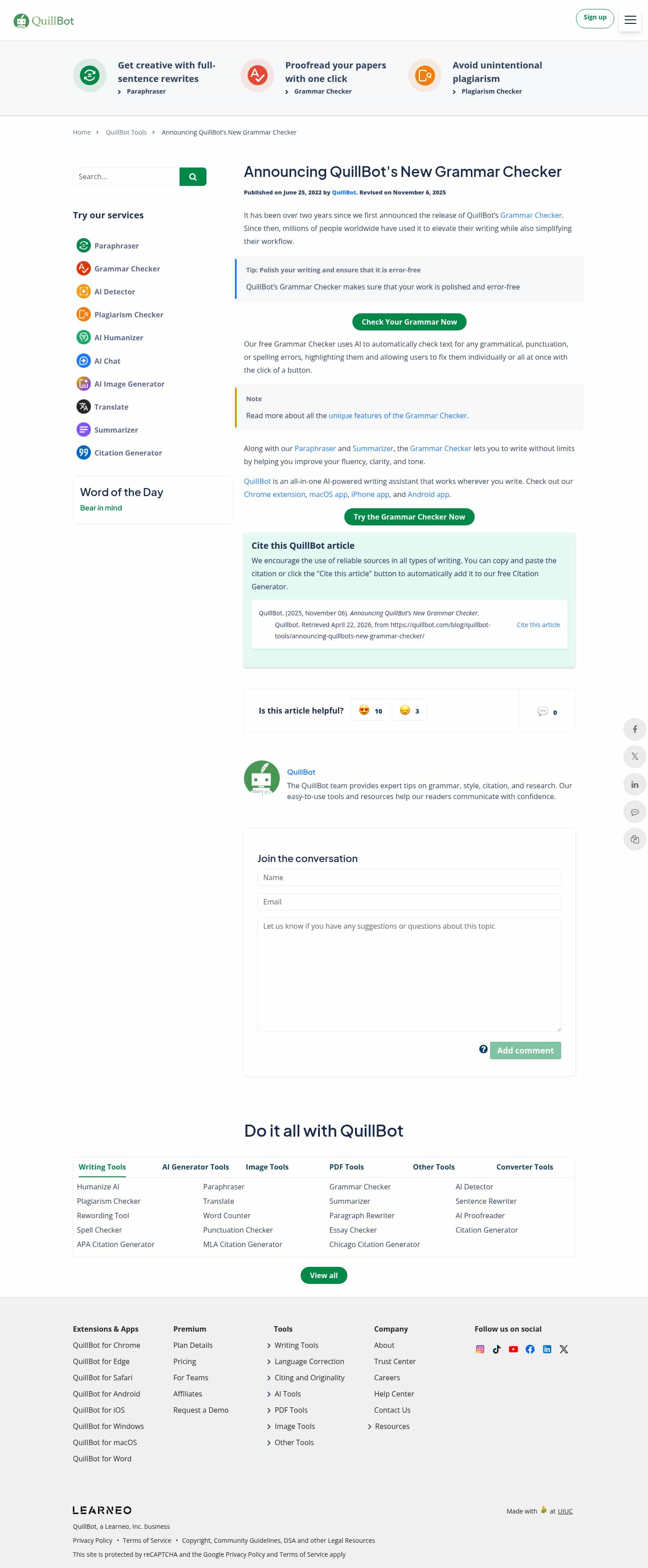
Task: React with the sad unhelpful emoji
Action: [x=409, y=710]
